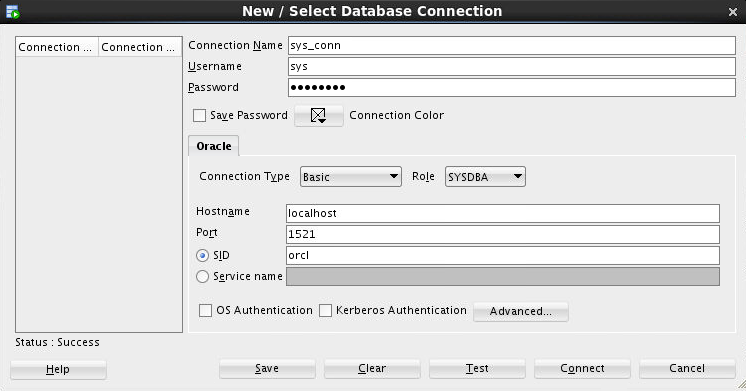Click the Hostname label

223,212
